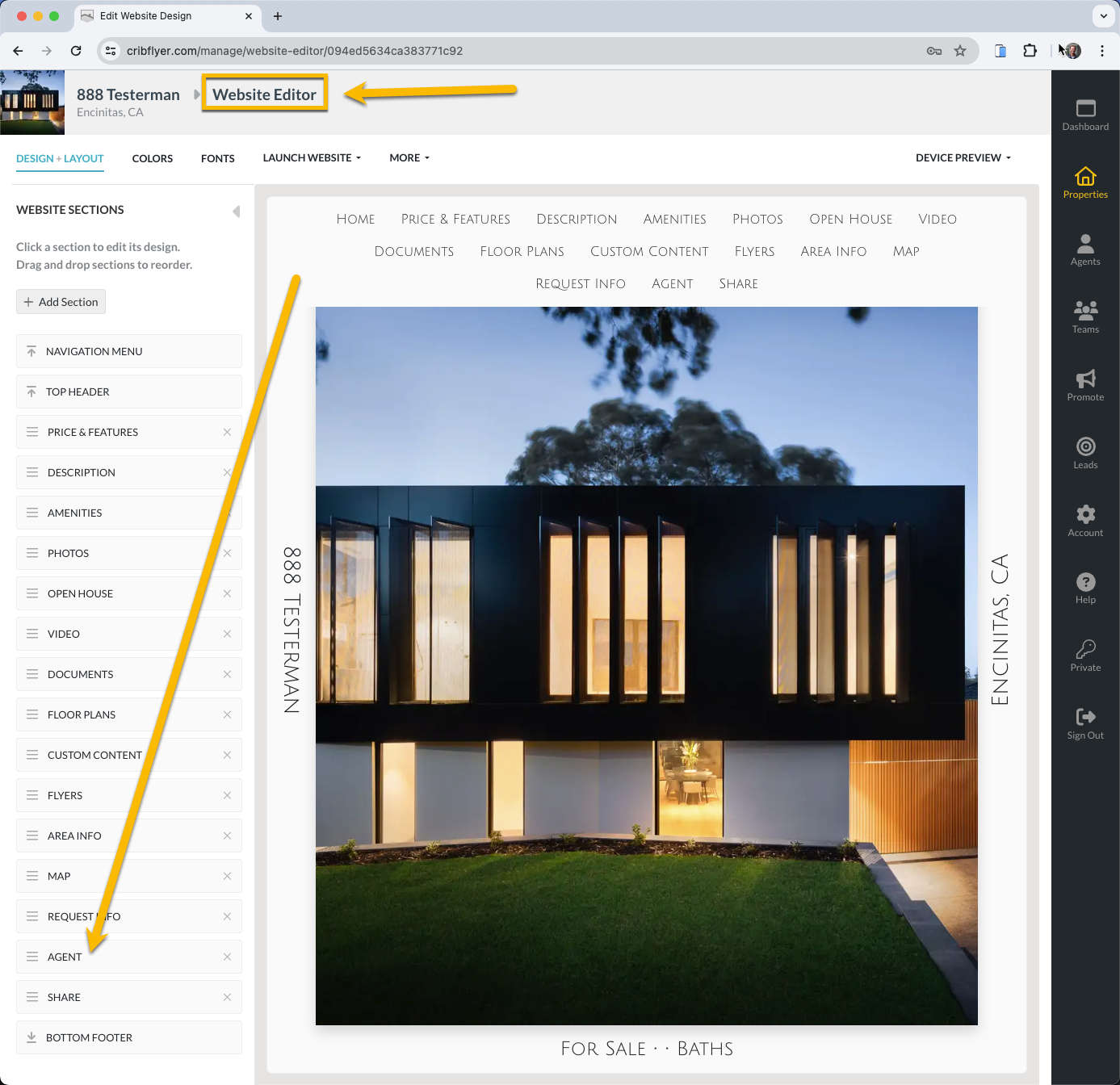This screenshot has height=1085, width=1120.
Task: Click Share in the preview navigation
Action: tap(738, 283)
